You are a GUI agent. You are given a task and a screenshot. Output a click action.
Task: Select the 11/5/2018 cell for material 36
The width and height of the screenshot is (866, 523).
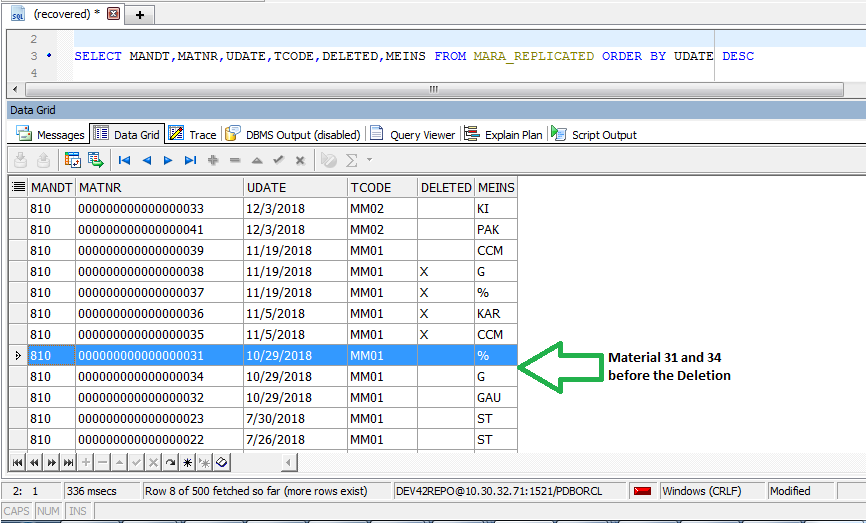click(x=295, y=313)
